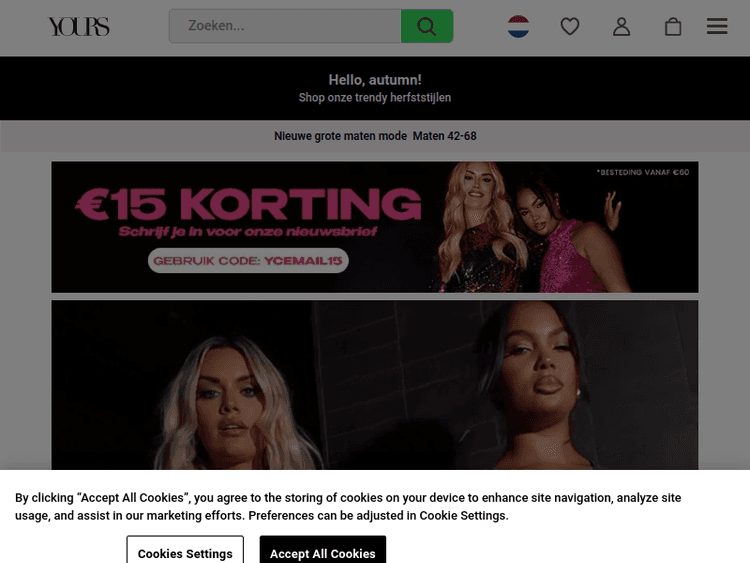Open the hero image with two models
The image size is (750, 563).
(x=375, y=385)
